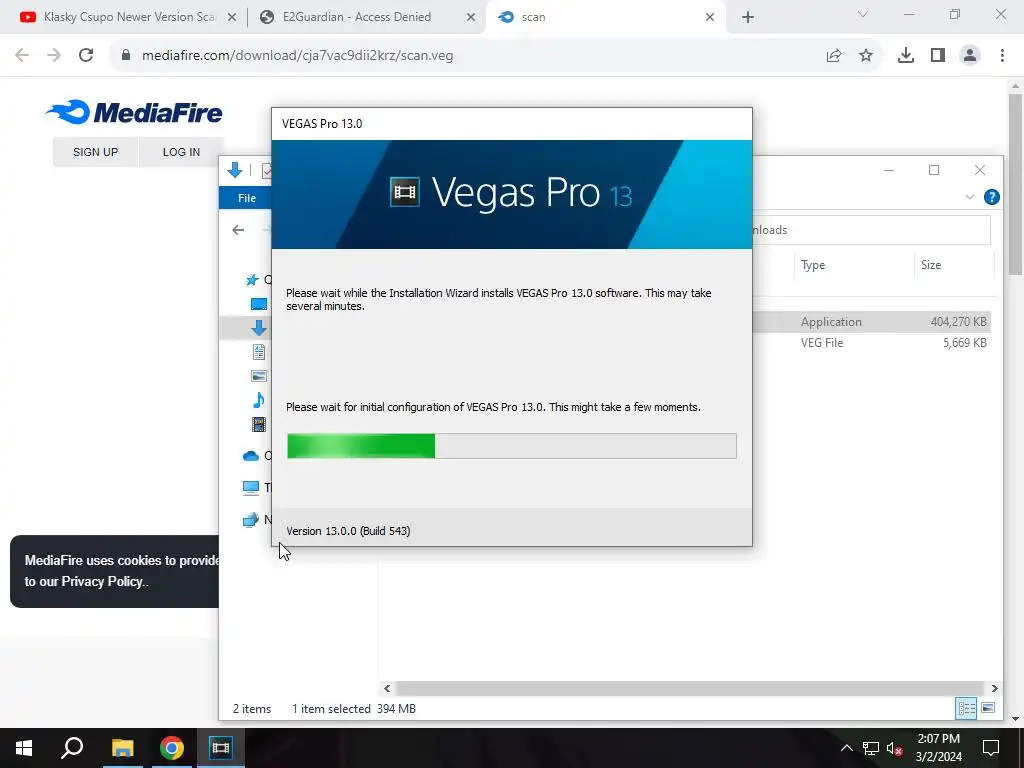Open Chrome from taskbar
The height and width of the screenshot is (768, 1024).
click(172, 748)
